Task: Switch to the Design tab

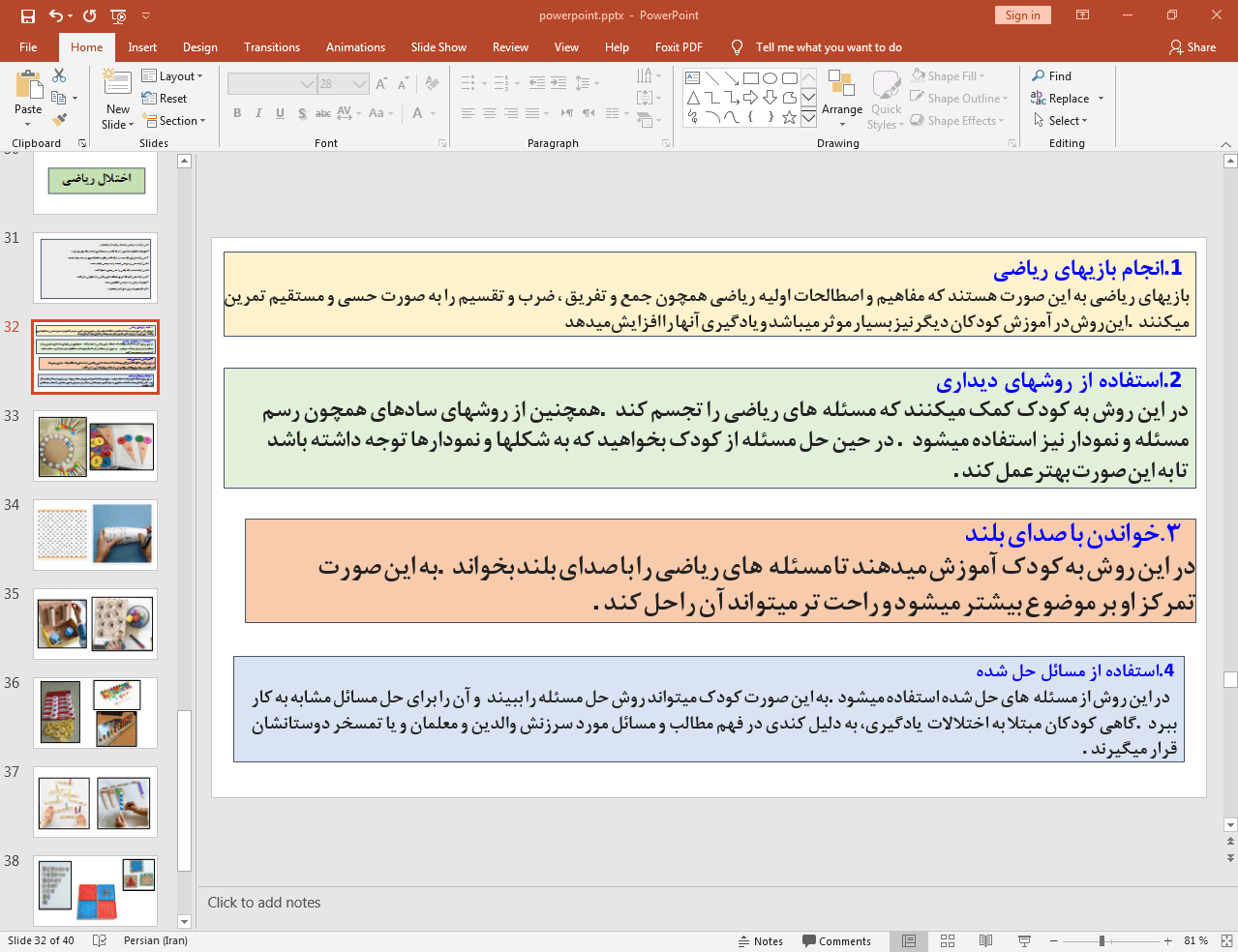Action: (x=200, y=47)
